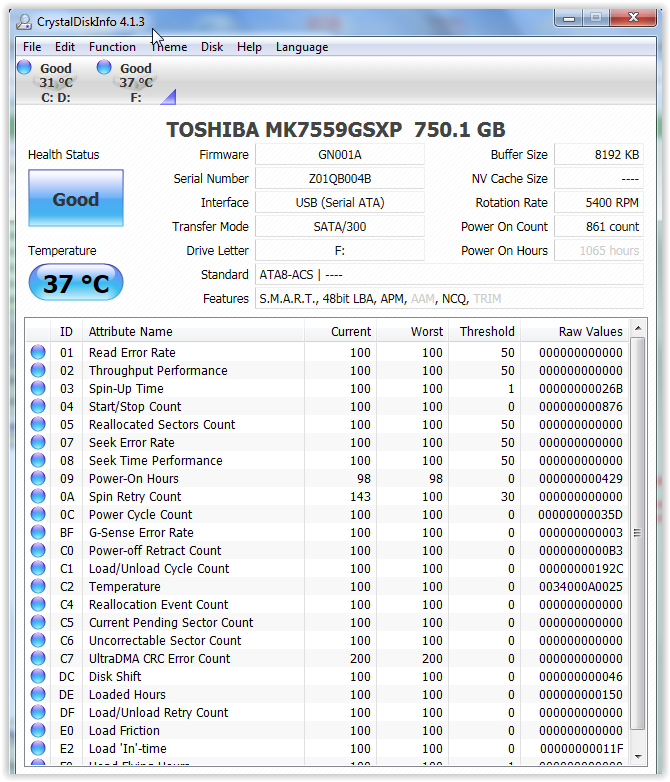This screenshot has height=782, width=670.
Task: Click status orb for UltraDMA CRC Error Count
Action: tap(38, 658)
